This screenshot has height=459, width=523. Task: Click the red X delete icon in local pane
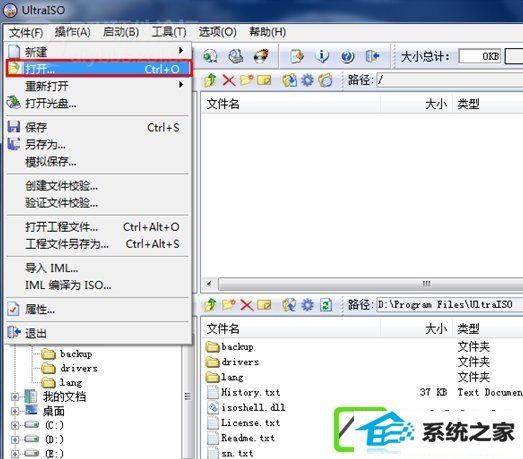246,305
